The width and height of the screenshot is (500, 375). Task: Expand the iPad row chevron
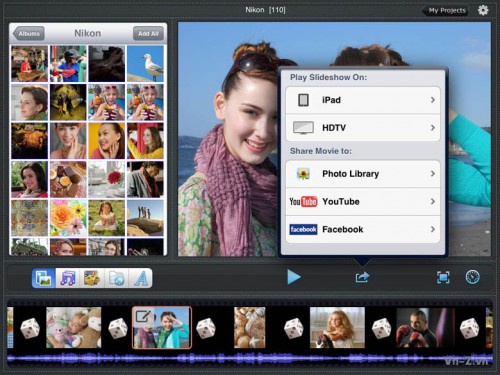pyautogui.click(x=433, y=100)
